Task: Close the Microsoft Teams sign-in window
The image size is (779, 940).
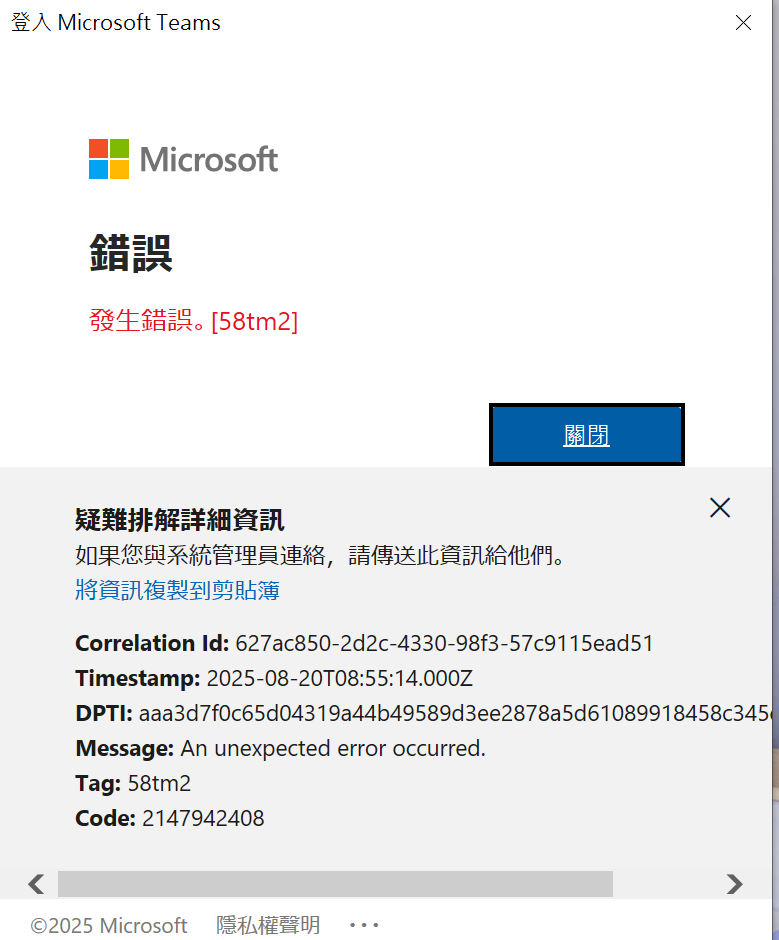Action: click(x=743, y=23)
